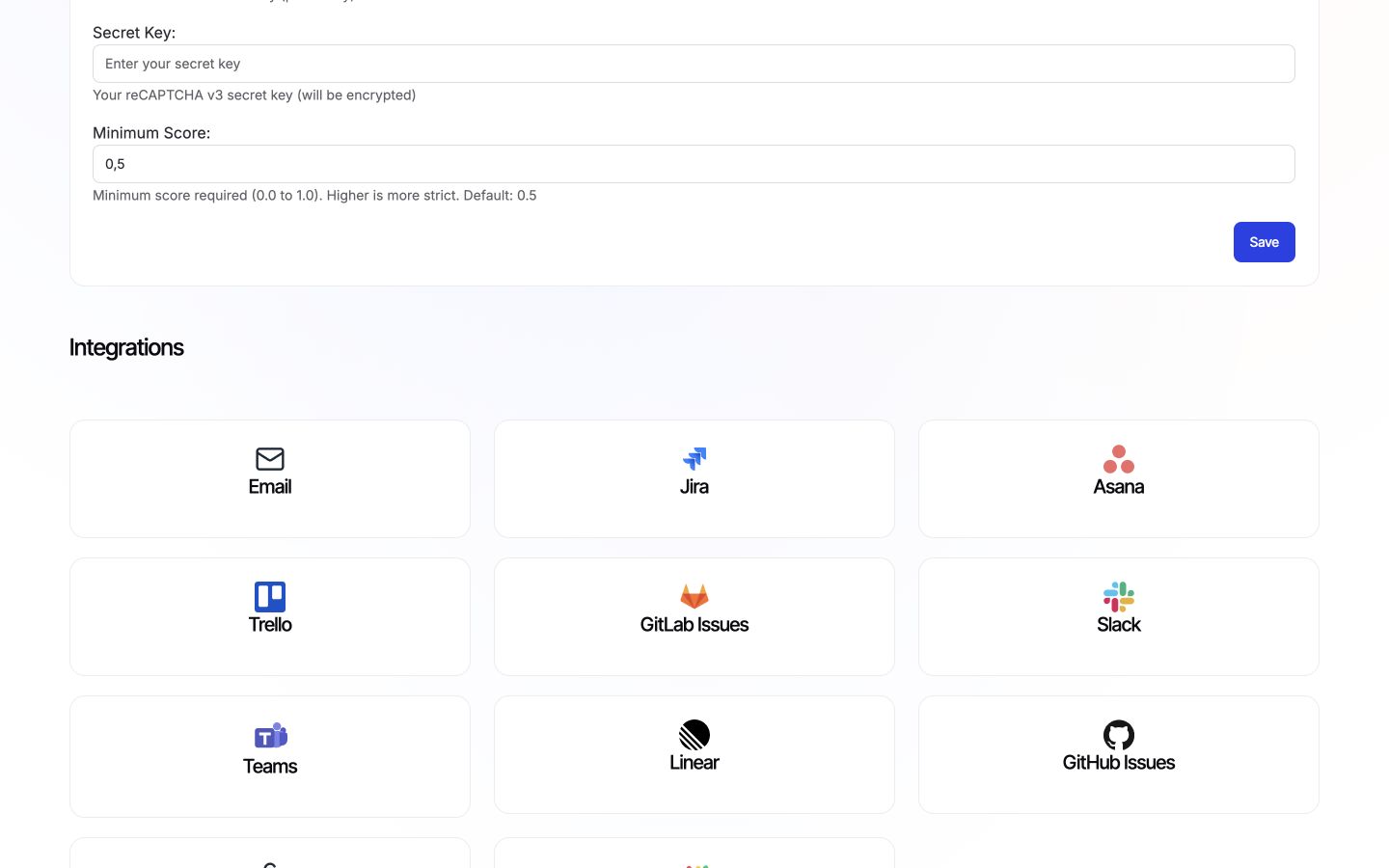The width and height of the screenshot is (1389, 868).
Task: Click the Integrations heading
Action: point(126,347)
